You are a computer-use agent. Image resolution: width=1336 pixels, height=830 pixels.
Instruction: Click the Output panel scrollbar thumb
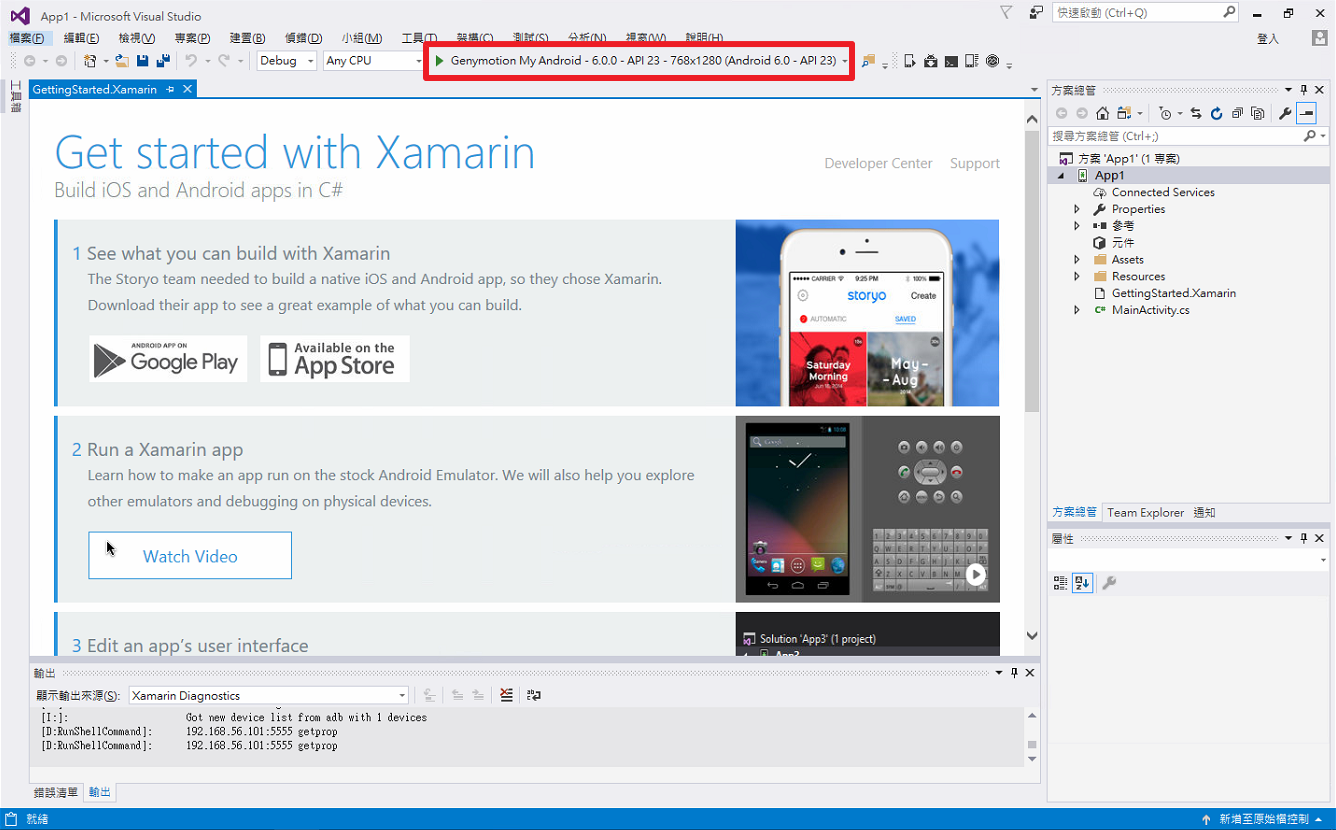(1032, 745)
